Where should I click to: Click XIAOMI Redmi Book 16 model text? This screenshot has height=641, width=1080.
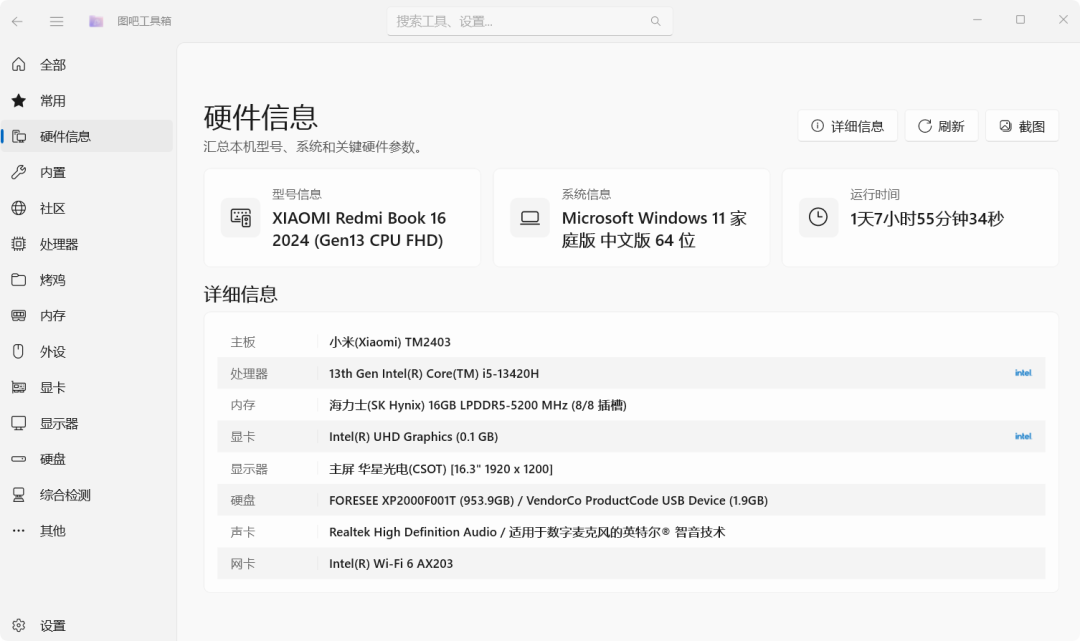tap(359, 229)
